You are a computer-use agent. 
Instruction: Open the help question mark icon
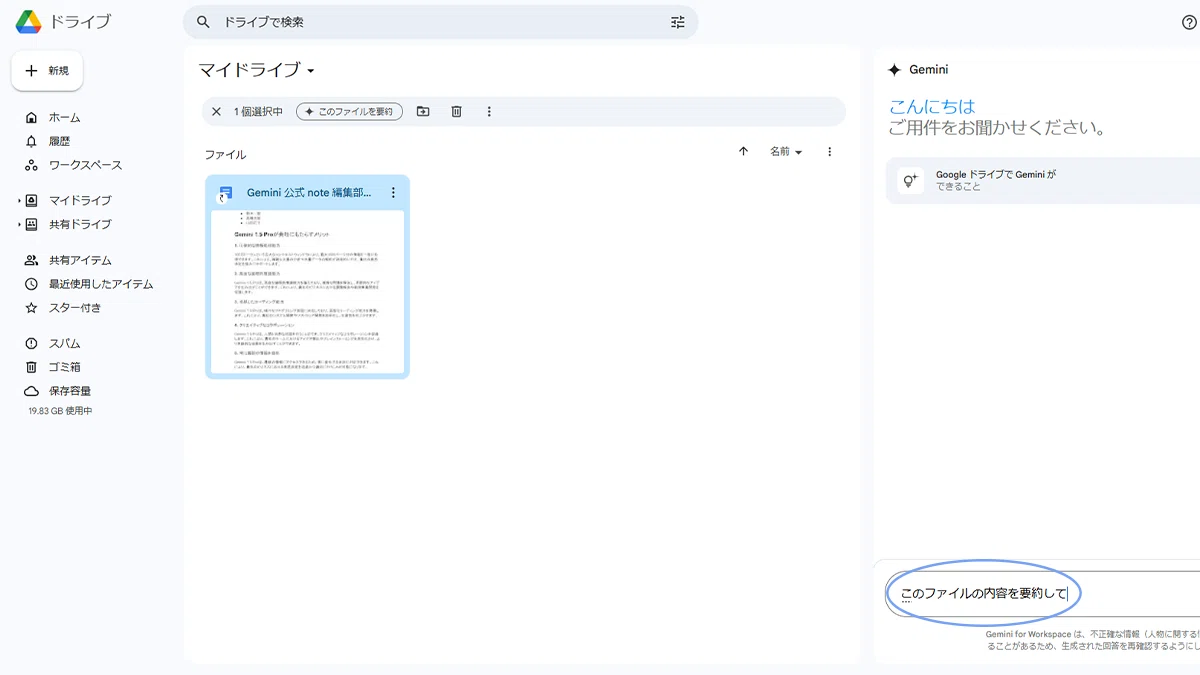click(1189, 22)
